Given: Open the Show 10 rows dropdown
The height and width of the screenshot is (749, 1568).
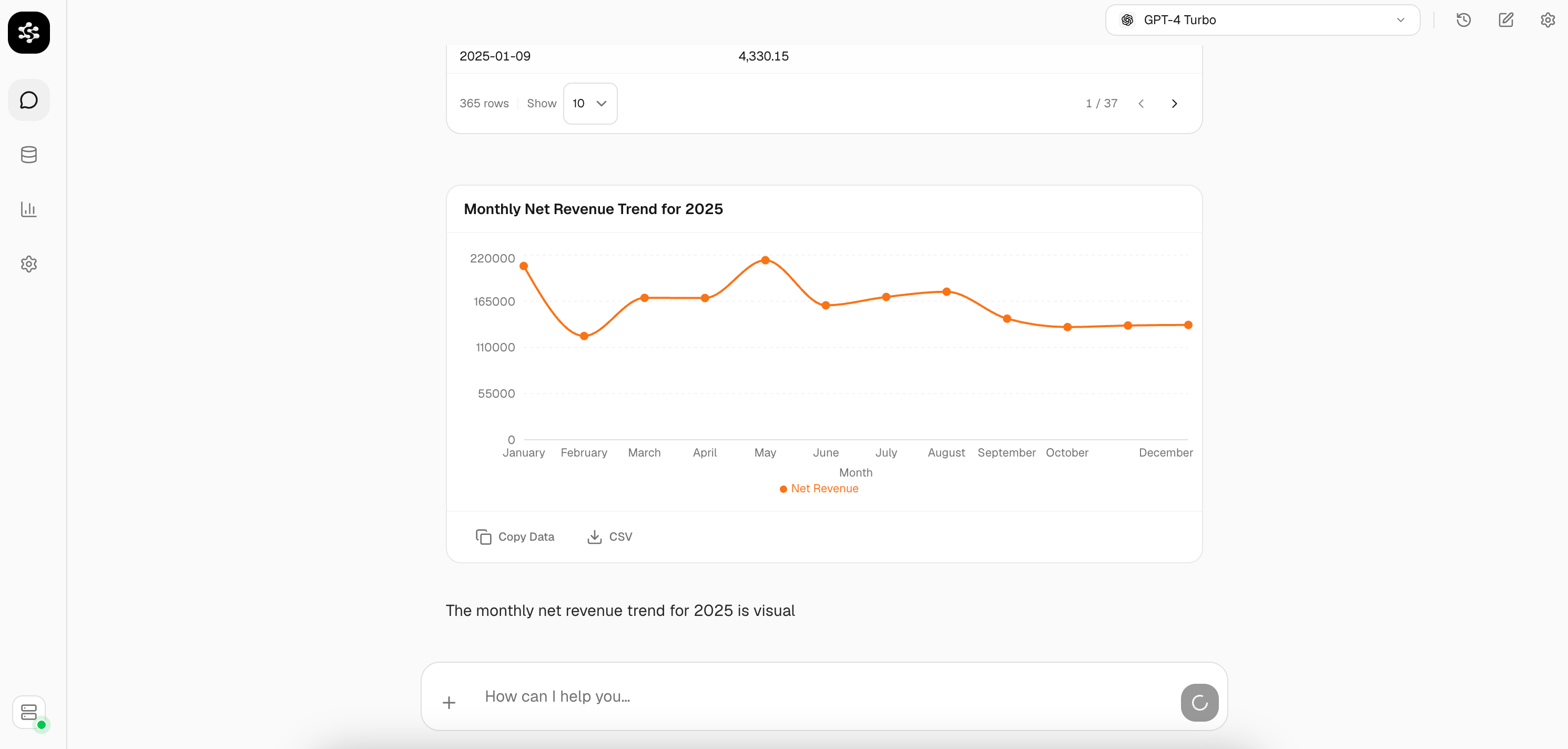Looking at the screenshot, I should pyautogui.click(x=590, y=104).
